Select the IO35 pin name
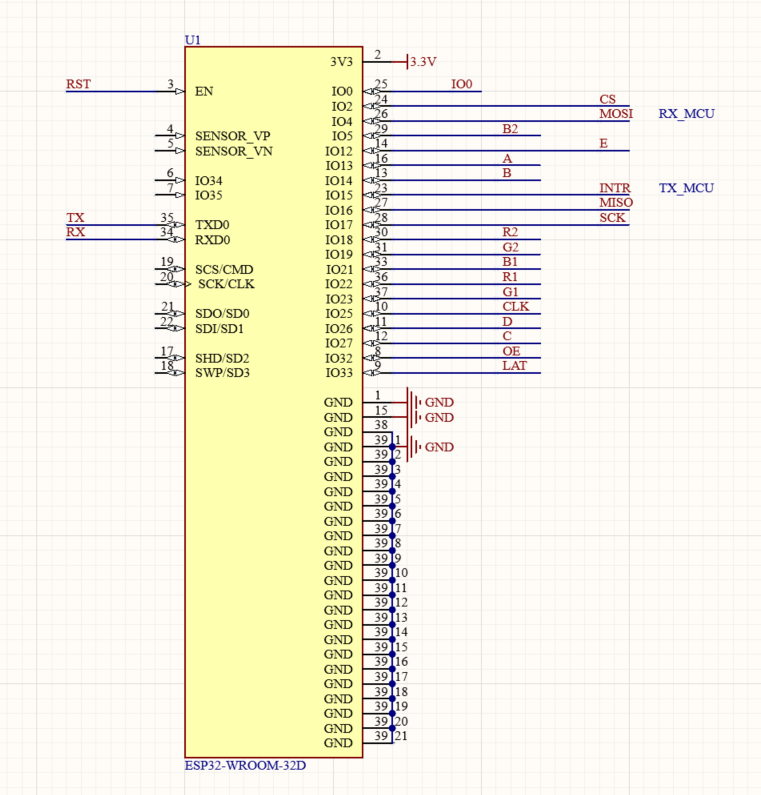Image resolution: width=761 pixels, height=795 pixels. (209, 195)
